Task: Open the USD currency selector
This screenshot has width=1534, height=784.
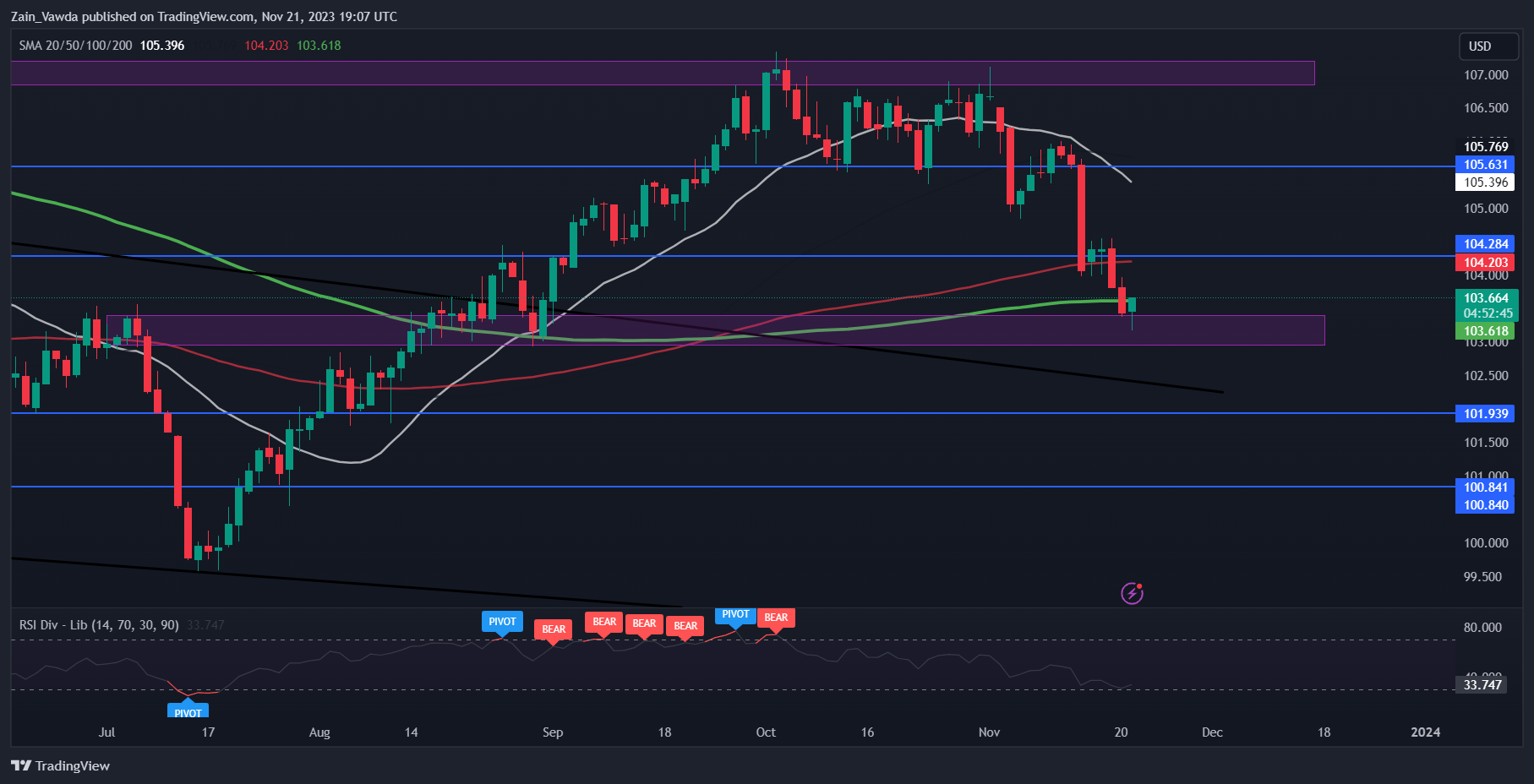Action: click(1489, 46)
